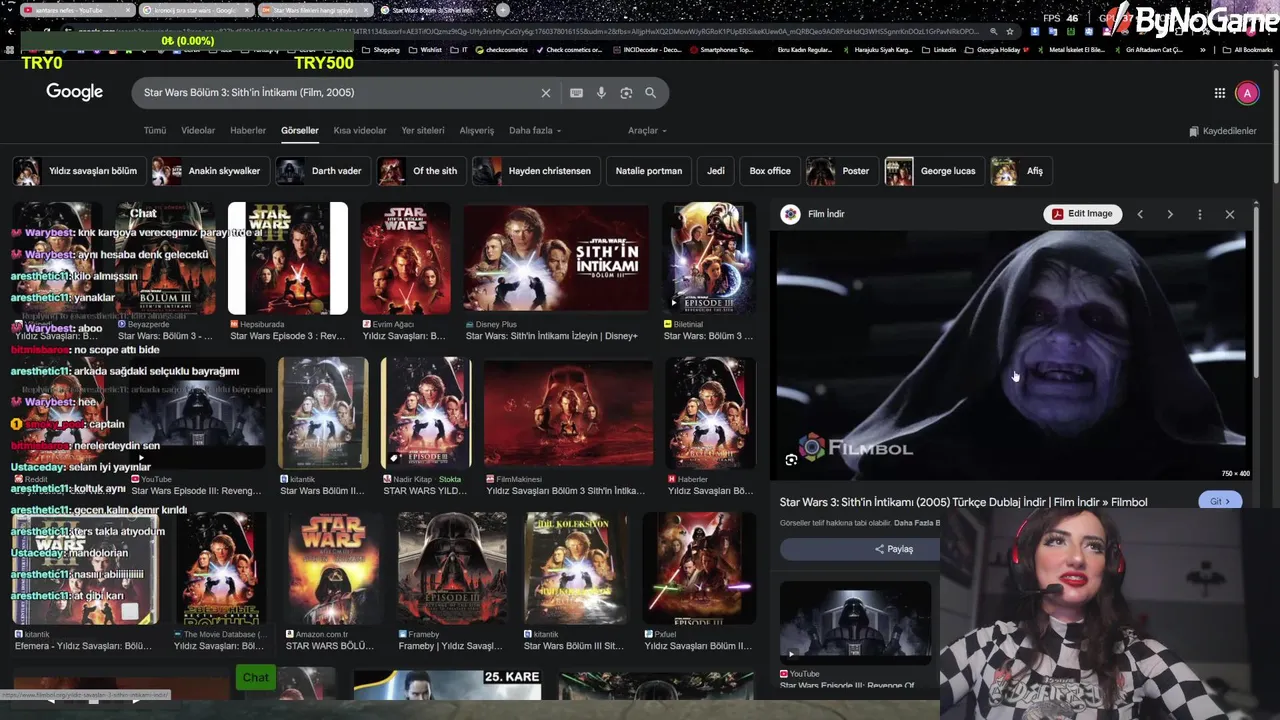Switch to 'Star Wars filmleri hangi sırayla' tab
Viewport: 1280px width, 720px height.
pyautogui.click(x=315, y=10)
